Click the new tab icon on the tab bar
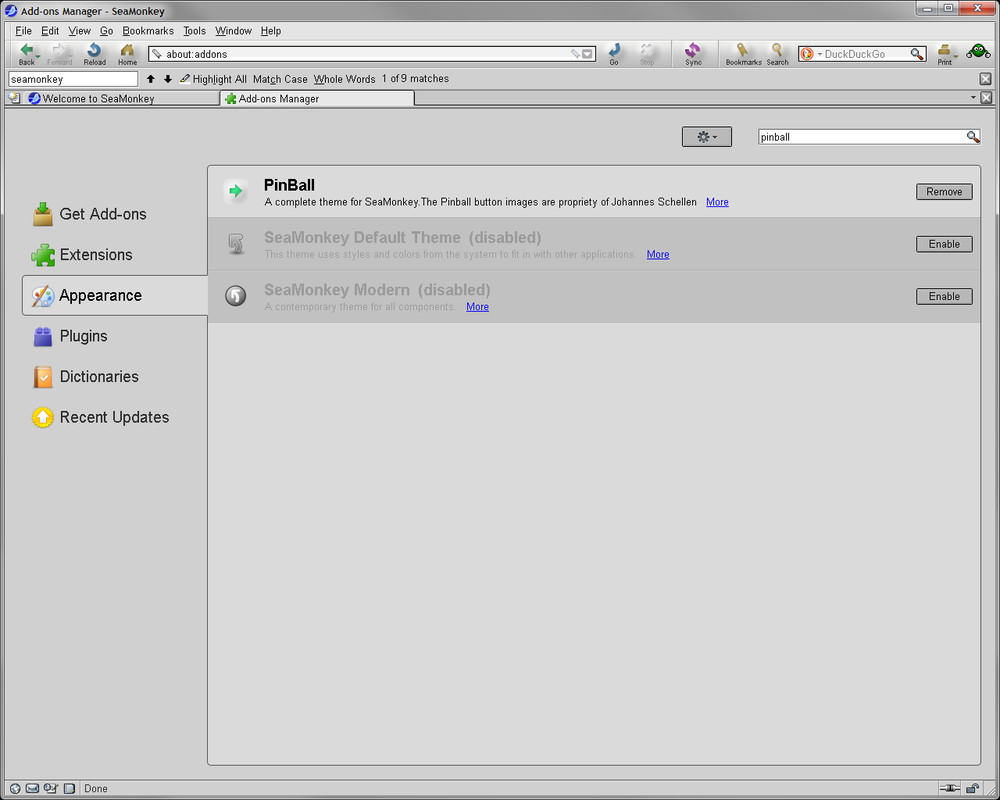1000x800 pixels. (14, 98)
